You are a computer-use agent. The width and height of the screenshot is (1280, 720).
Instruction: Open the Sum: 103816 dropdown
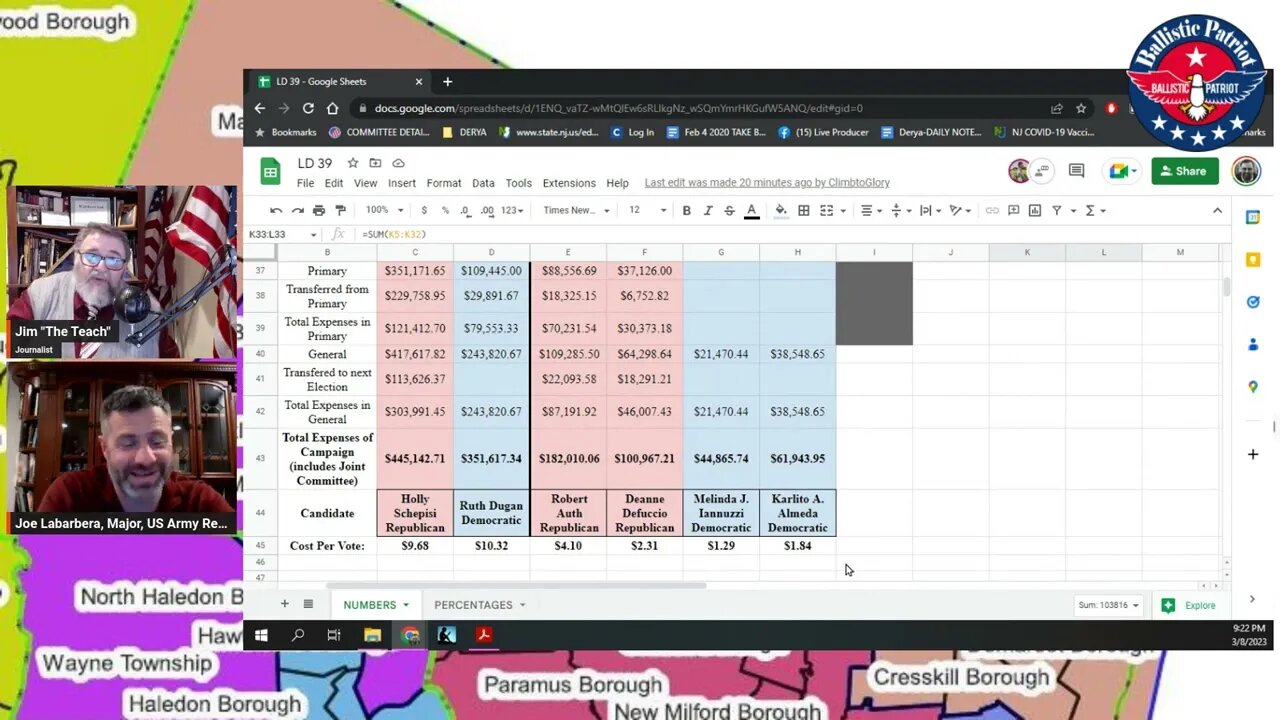1108,605
